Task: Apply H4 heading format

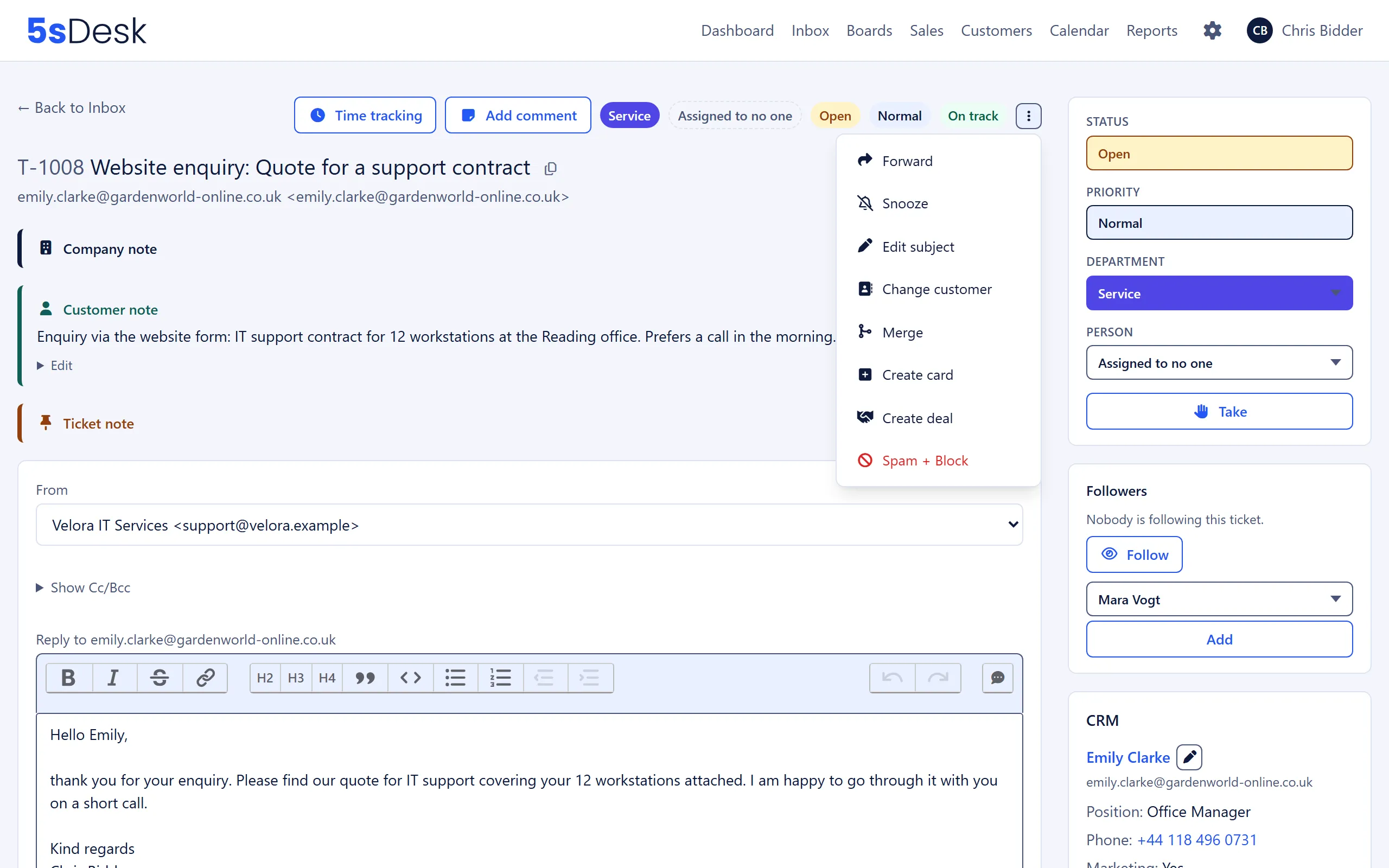Action: 327,678
